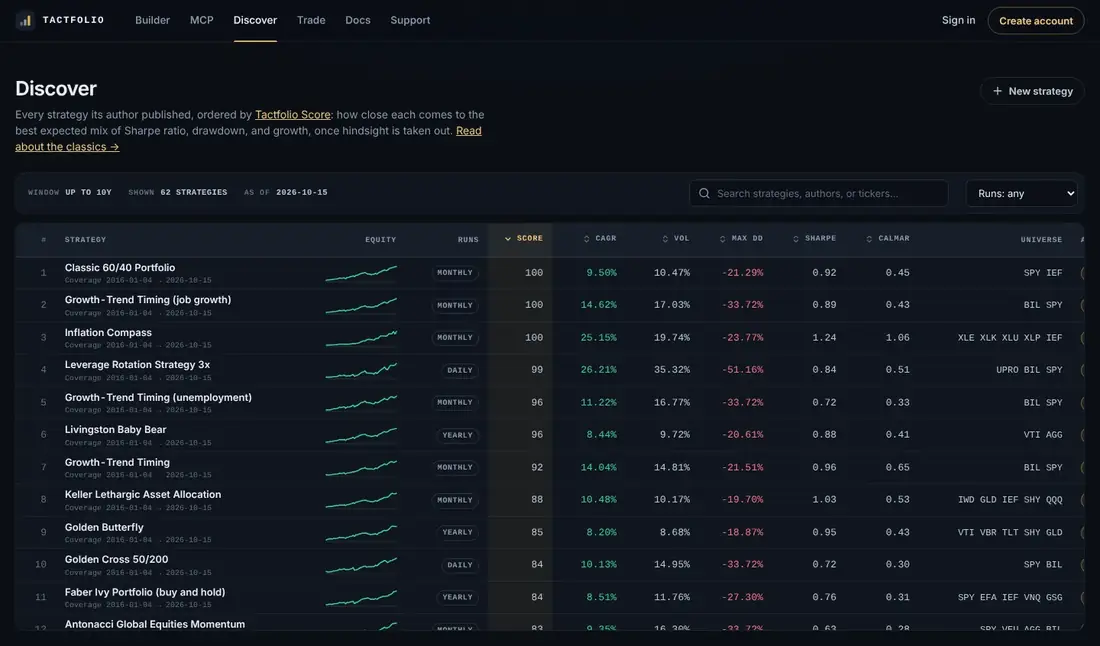
Task: Click the 2026-10-15 as-of date
Action: tap(302, 192)
